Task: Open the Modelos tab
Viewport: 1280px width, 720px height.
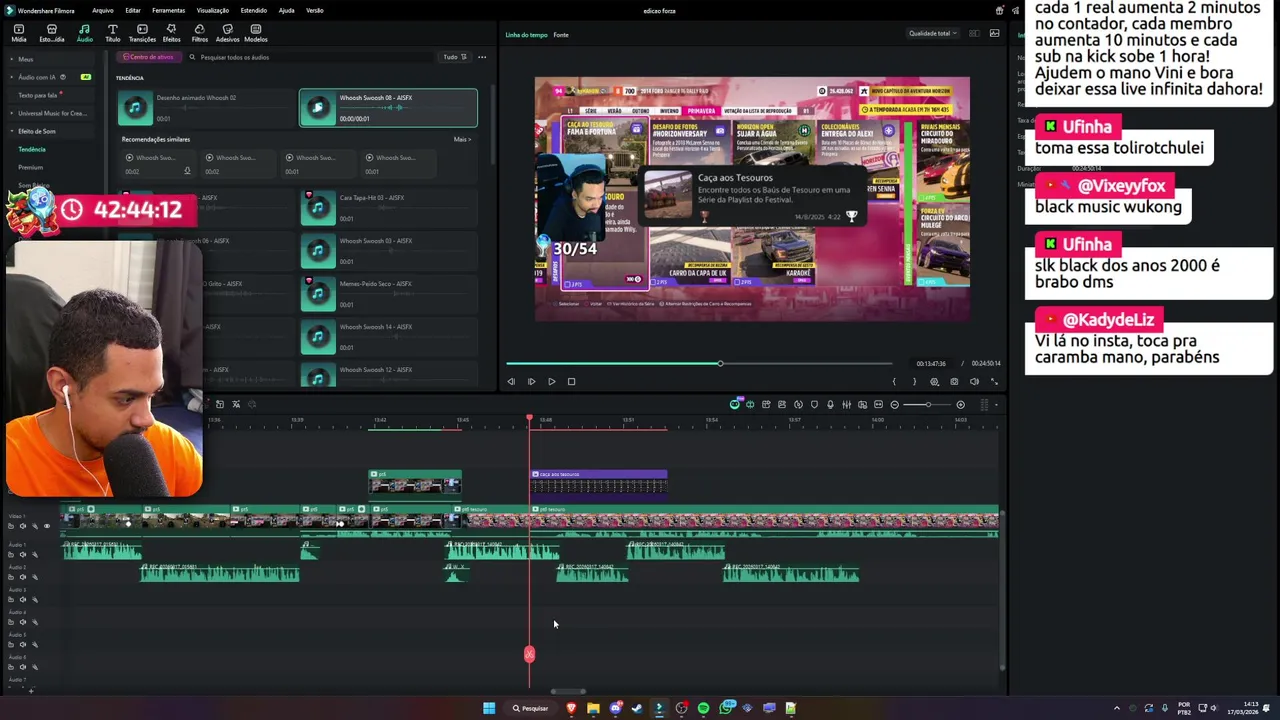Action: pos(256,33)
